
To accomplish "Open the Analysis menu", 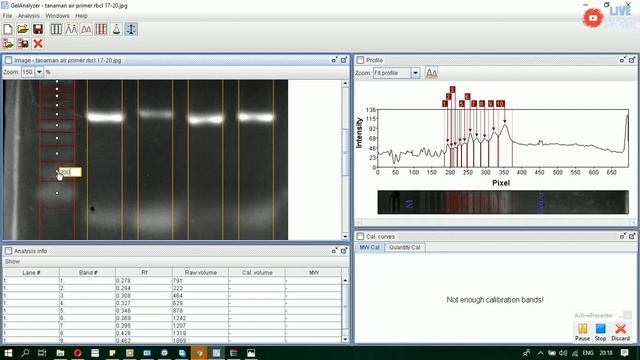I will point(29,16).
